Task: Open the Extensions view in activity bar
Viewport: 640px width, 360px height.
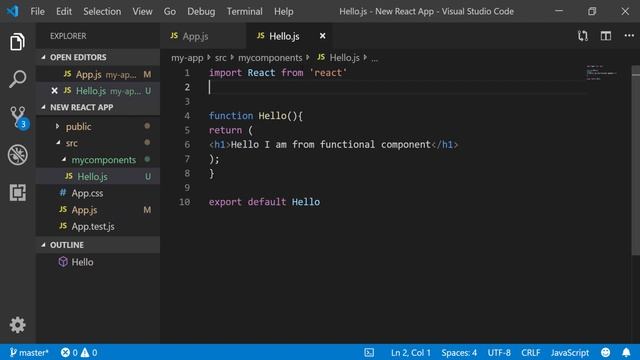Action: pos(18,192)
